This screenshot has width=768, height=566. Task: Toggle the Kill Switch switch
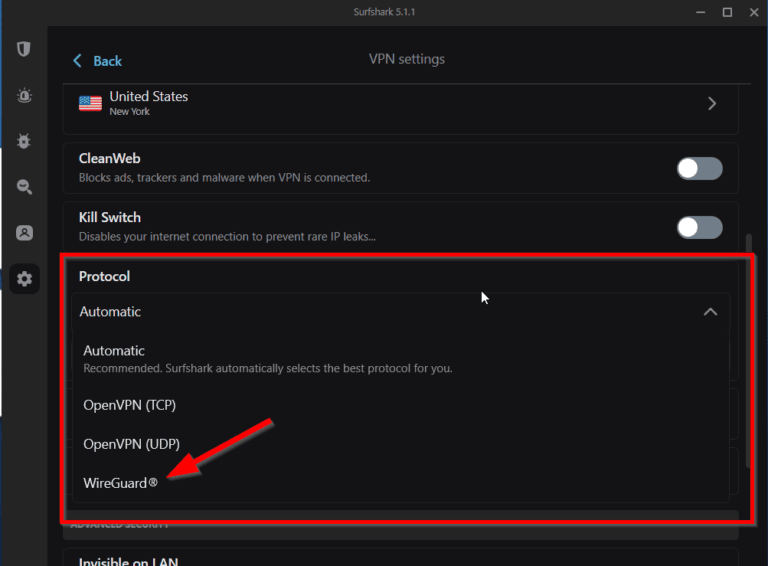tap(699, 227)
